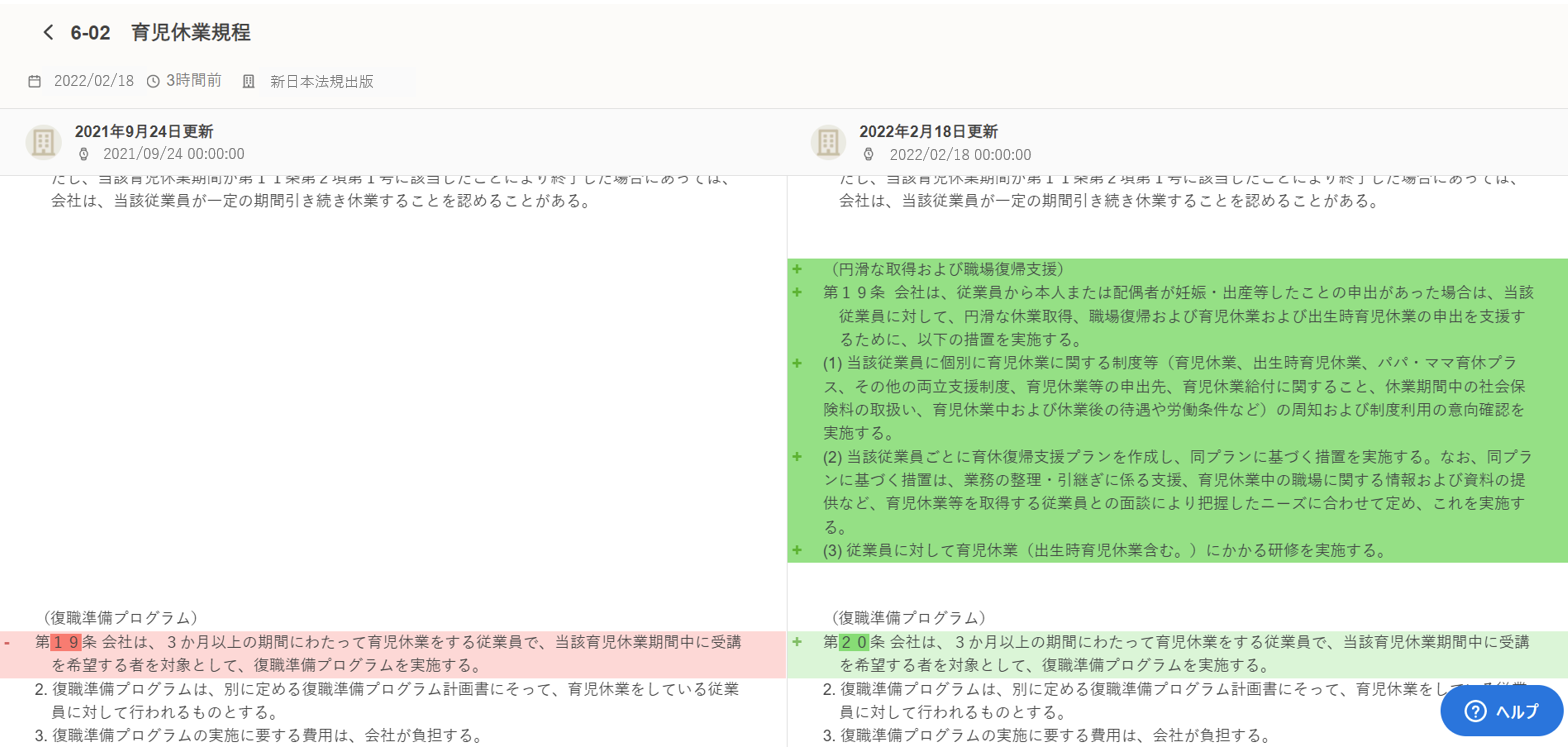
Task: Click the plus marker beside 第20条 line
Action: tap(797, 642)
